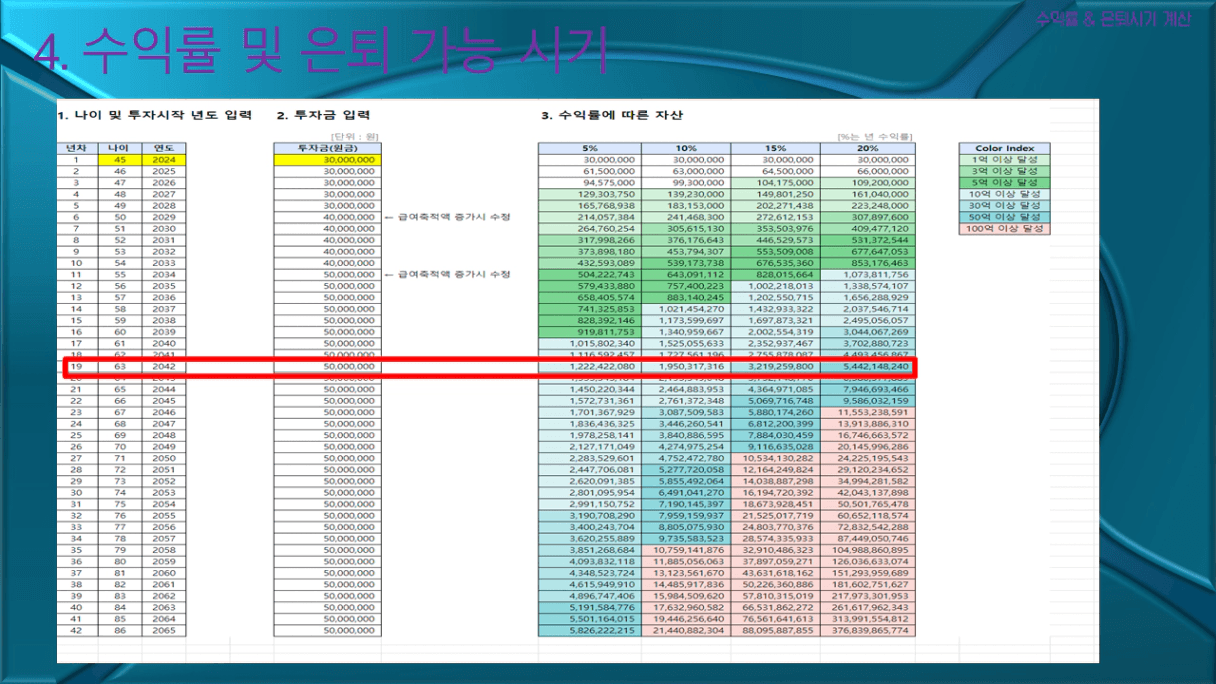The height and width of the screenshot is (684, 1216).
Task: Select the cell '1,222,422,080'
Action: 590,367
